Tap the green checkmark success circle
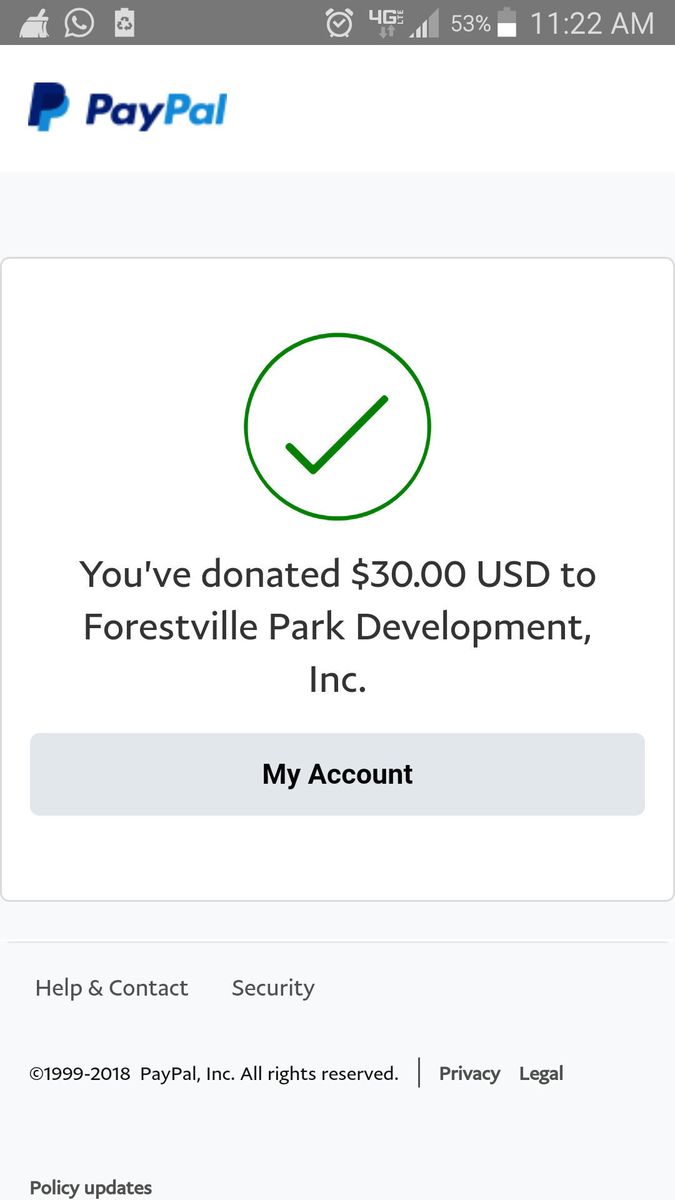 [337, 427]
